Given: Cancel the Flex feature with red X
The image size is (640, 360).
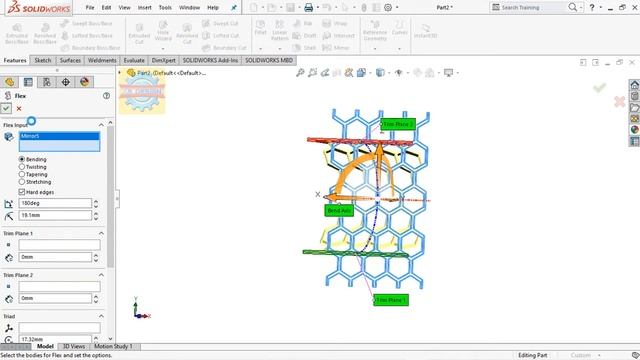Looking at the screenshot, I should coord(19,109).
